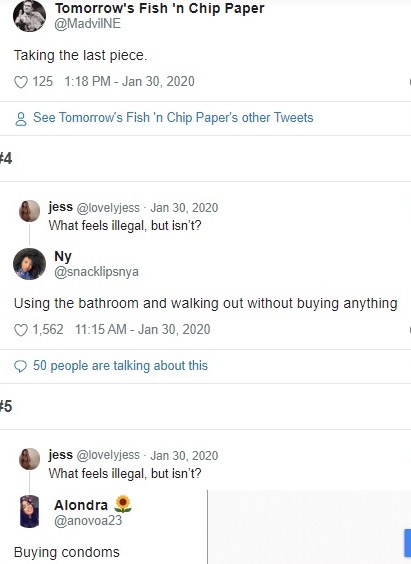The height and width of the screenshot is (564, 411).
Task: Open "50 people are talking about this"
Action: click(x=120, y=366)
